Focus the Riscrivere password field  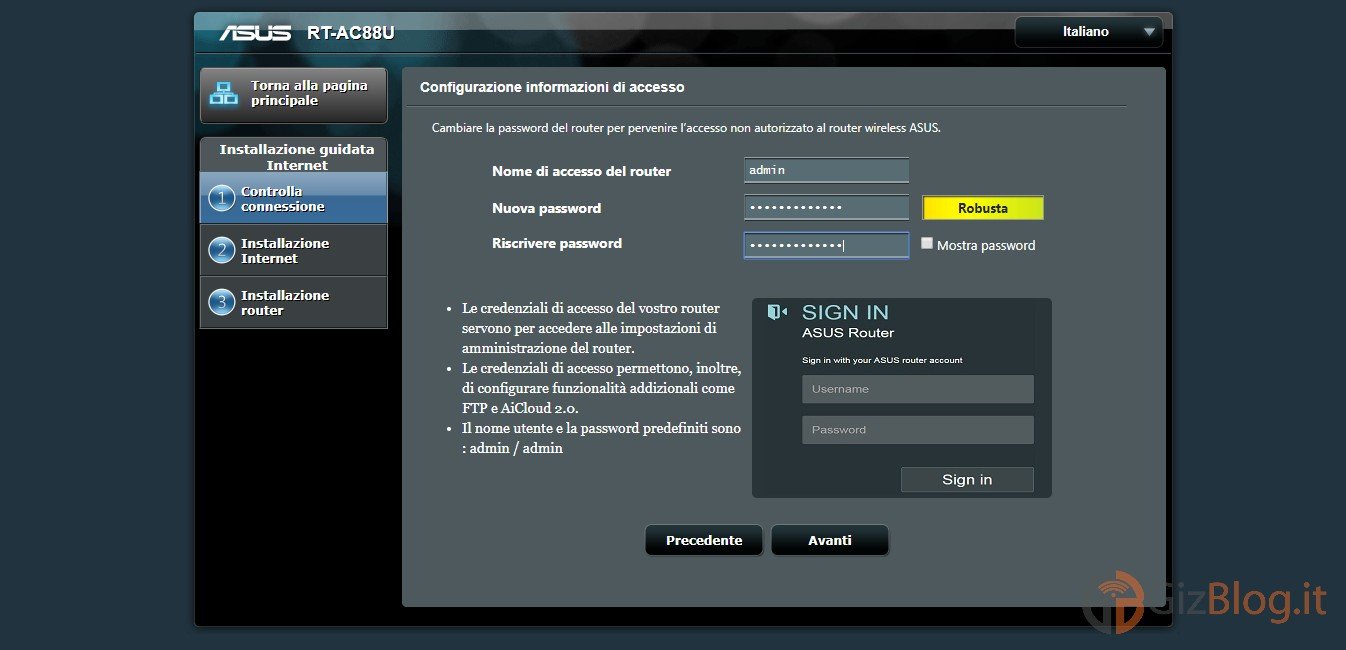coord(826,245)
